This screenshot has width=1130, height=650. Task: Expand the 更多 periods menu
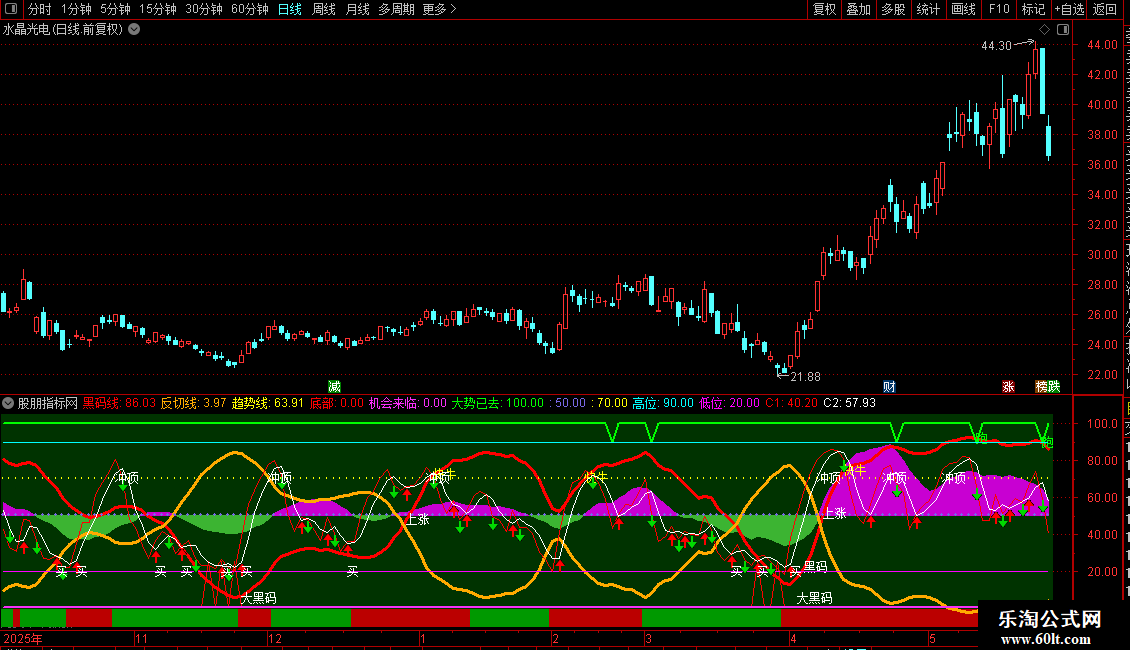point(440,9)
